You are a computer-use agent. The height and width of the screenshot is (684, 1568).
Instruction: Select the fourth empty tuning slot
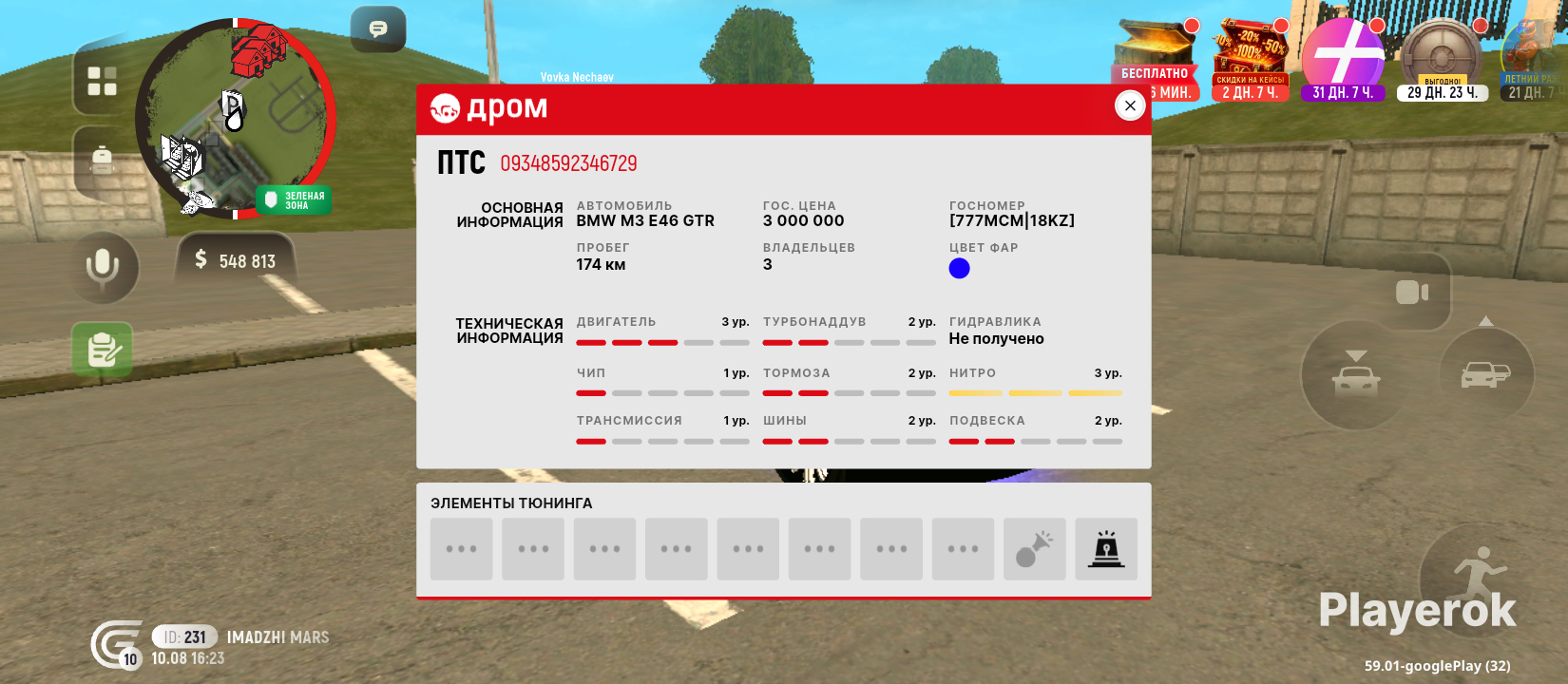coord(677,549)
